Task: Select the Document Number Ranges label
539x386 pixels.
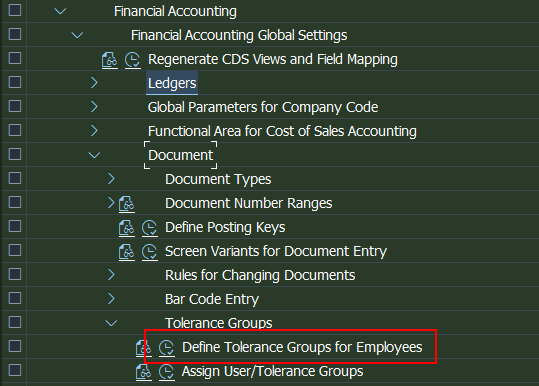Action: 249,203
